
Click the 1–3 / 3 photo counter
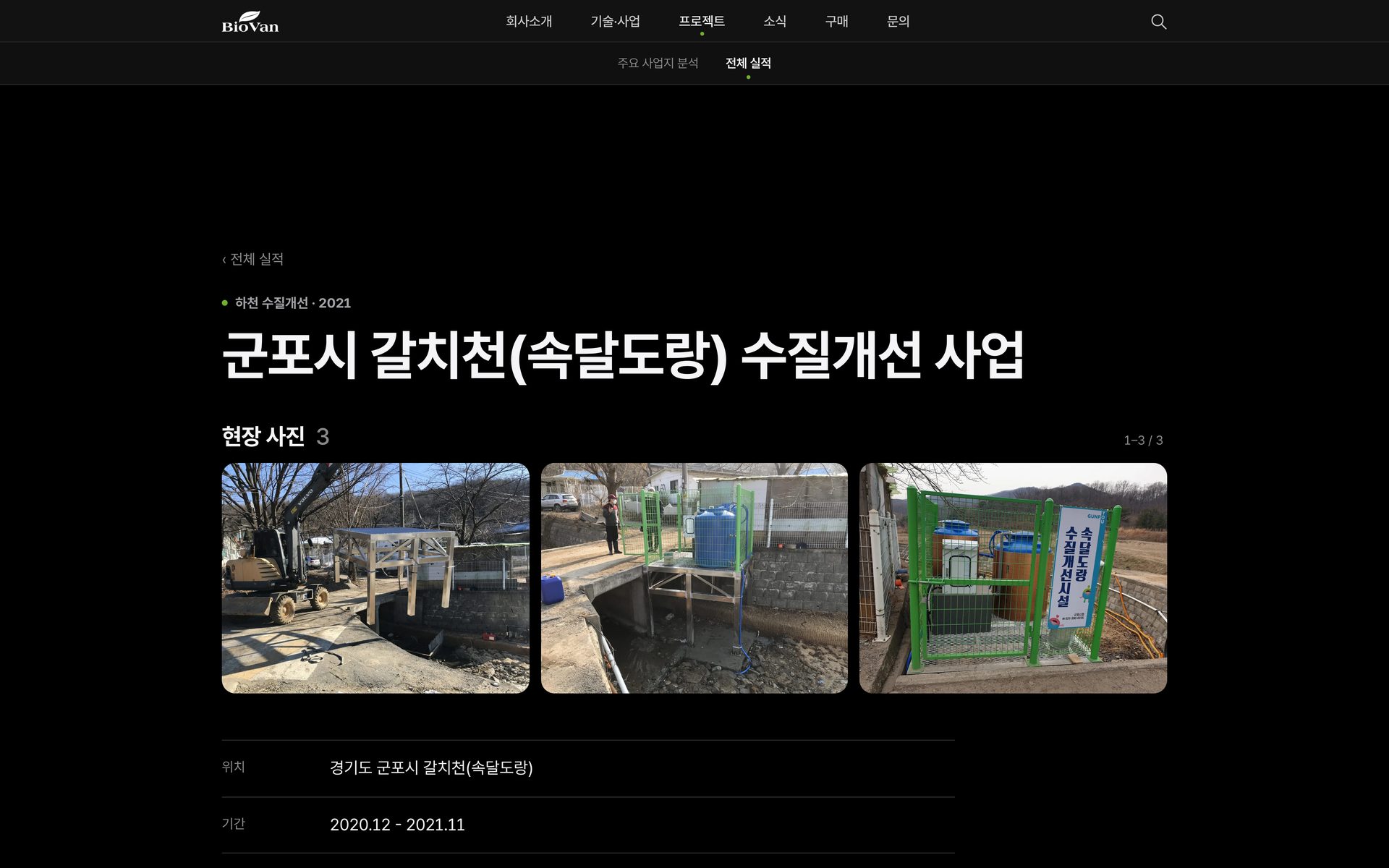tap(1143, 440)
